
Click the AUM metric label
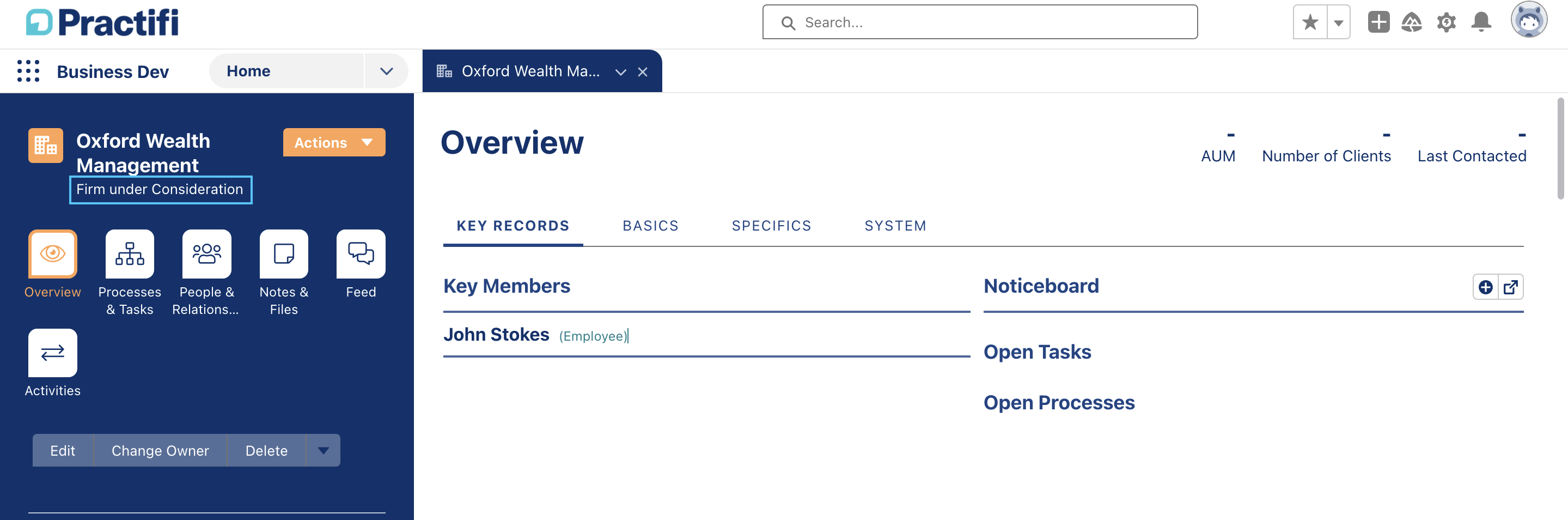click(1218, 156)
